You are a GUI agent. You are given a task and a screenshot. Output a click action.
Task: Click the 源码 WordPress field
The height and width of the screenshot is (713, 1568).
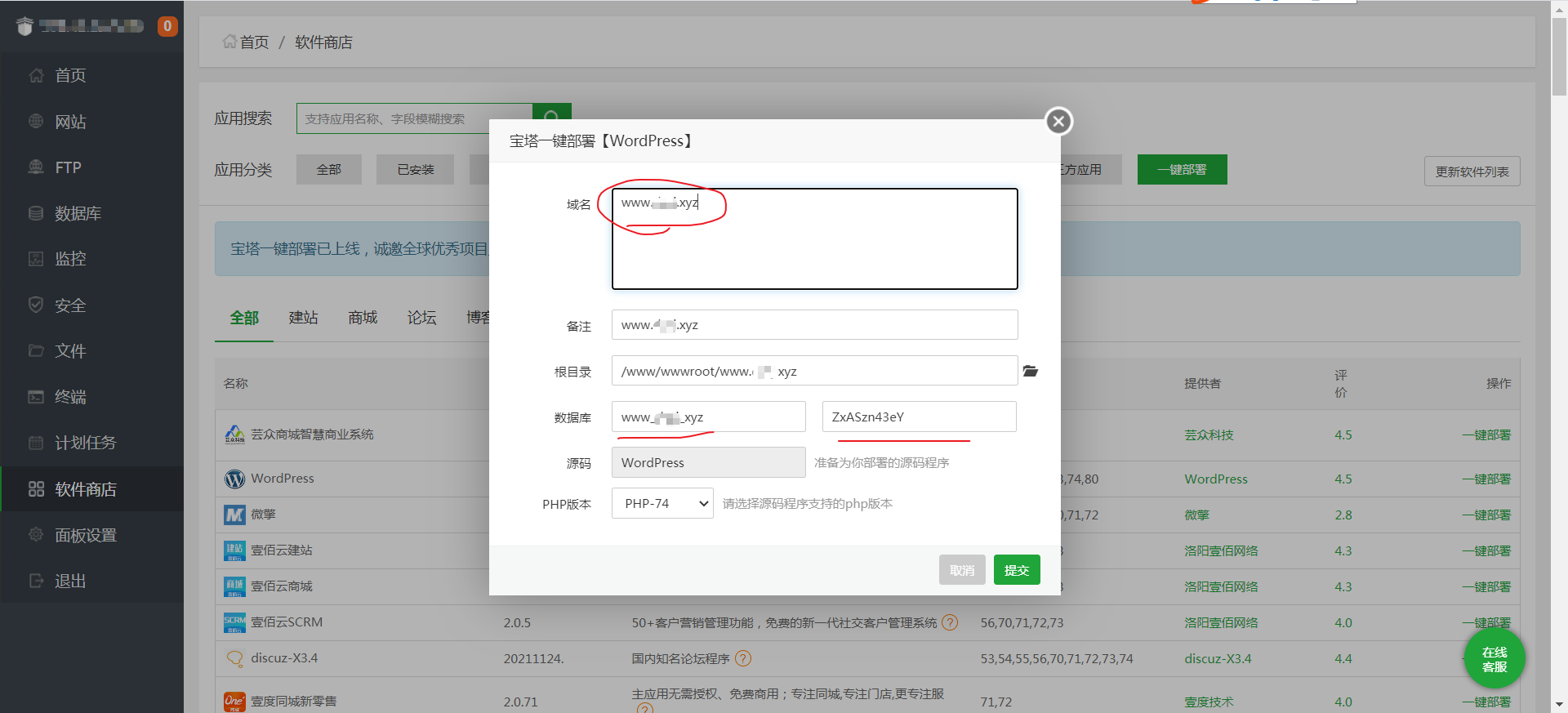[x=708, y=462]
